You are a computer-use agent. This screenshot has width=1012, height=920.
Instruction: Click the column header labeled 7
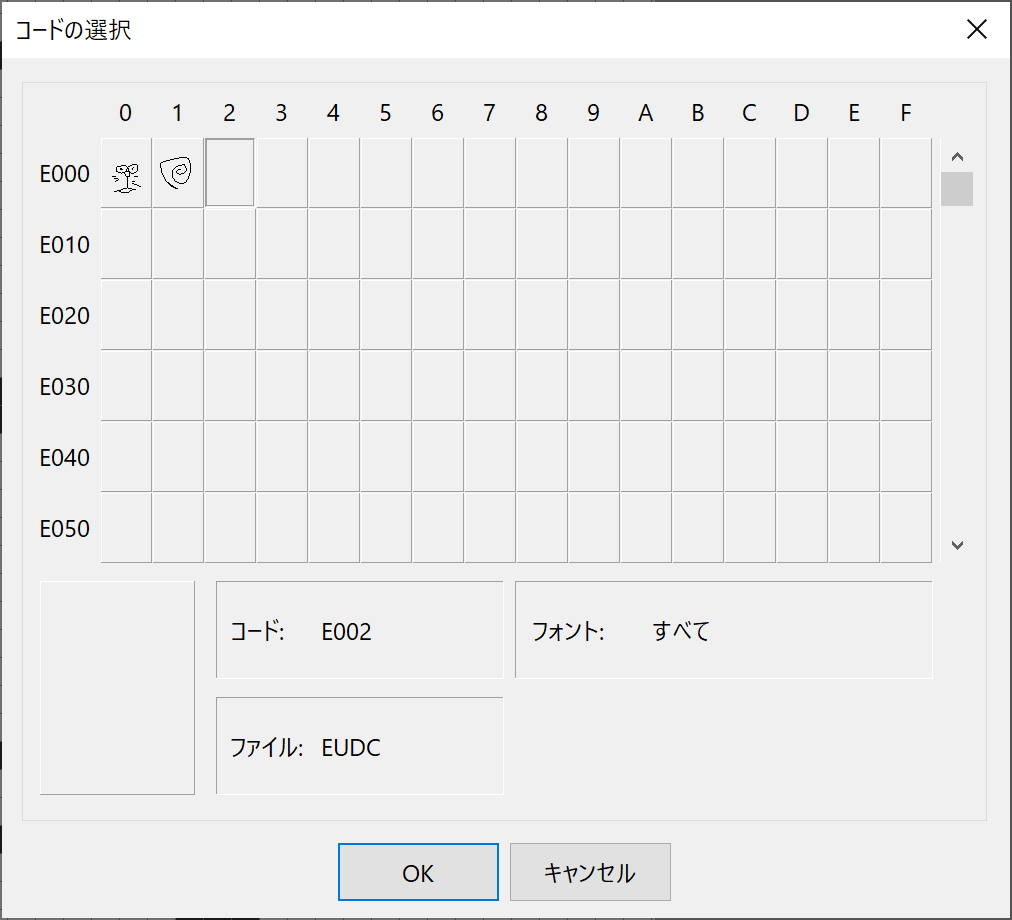[489, 113]
